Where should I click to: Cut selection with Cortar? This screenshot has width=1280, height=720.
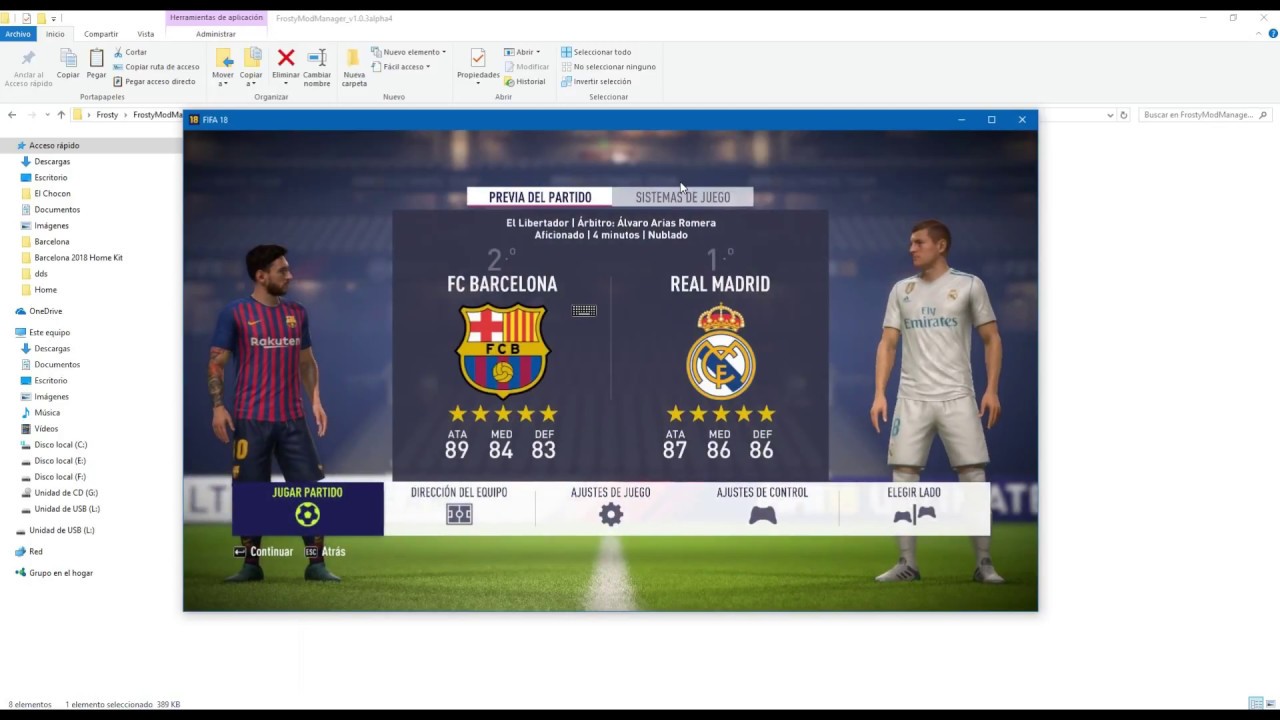[x=130, y=52]
